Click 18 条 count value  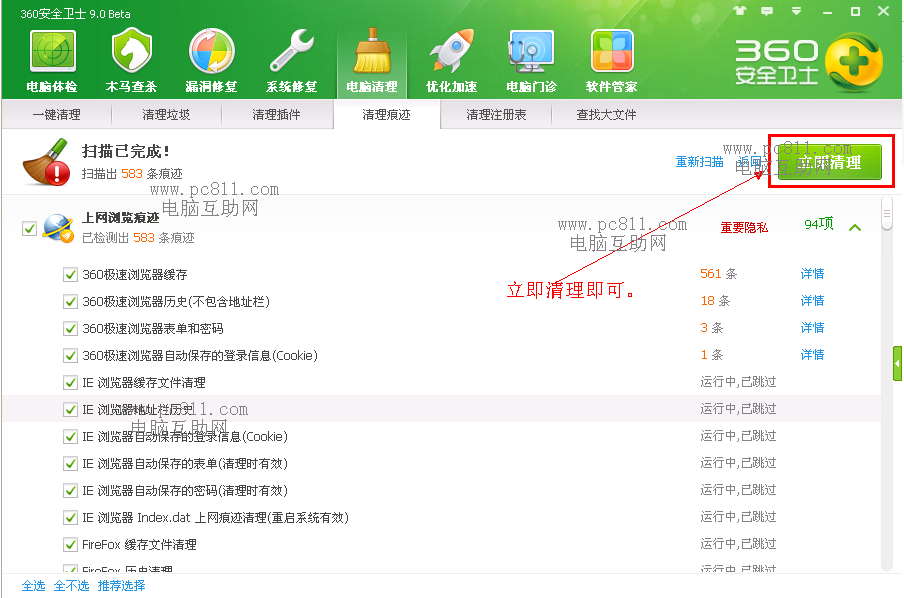715,300
